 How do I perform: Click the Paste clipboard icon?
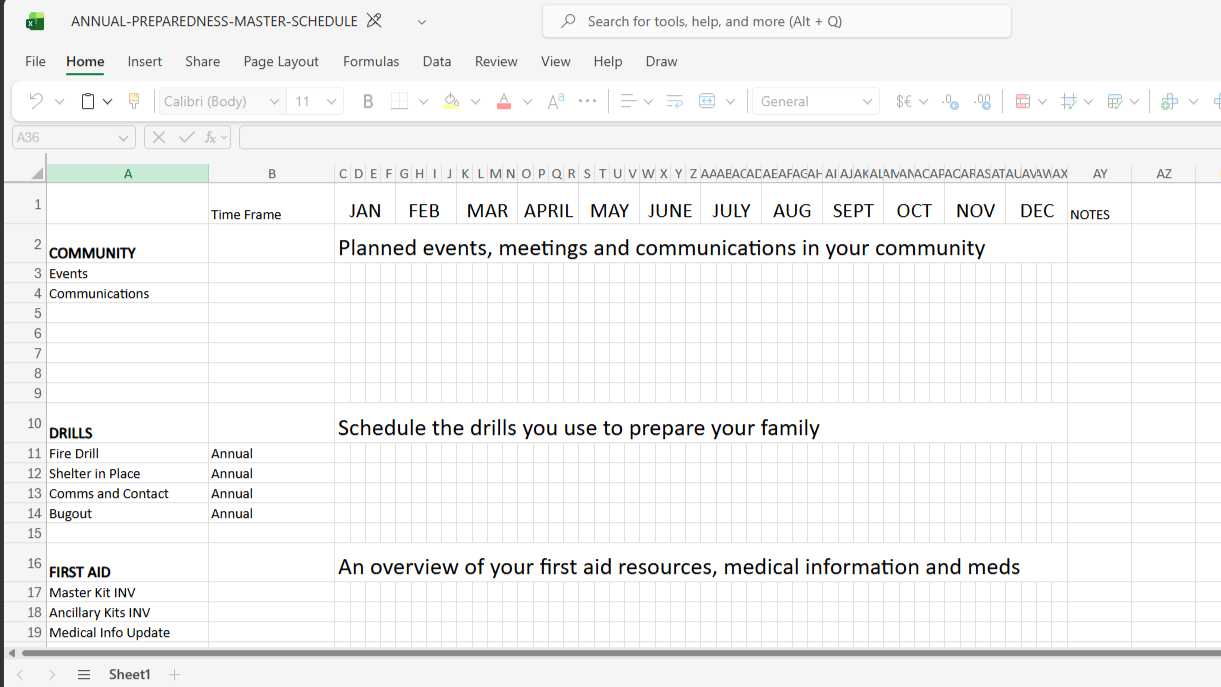tap(87, 101)
